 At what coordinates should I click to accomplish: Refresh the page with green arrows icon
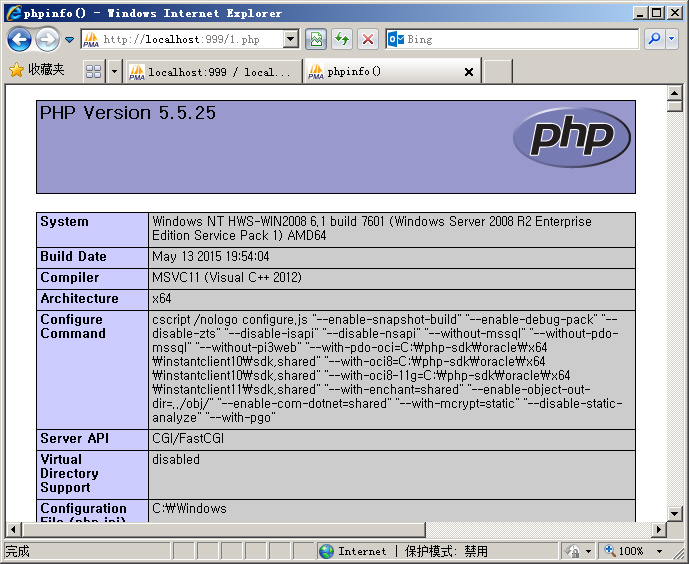342,40
